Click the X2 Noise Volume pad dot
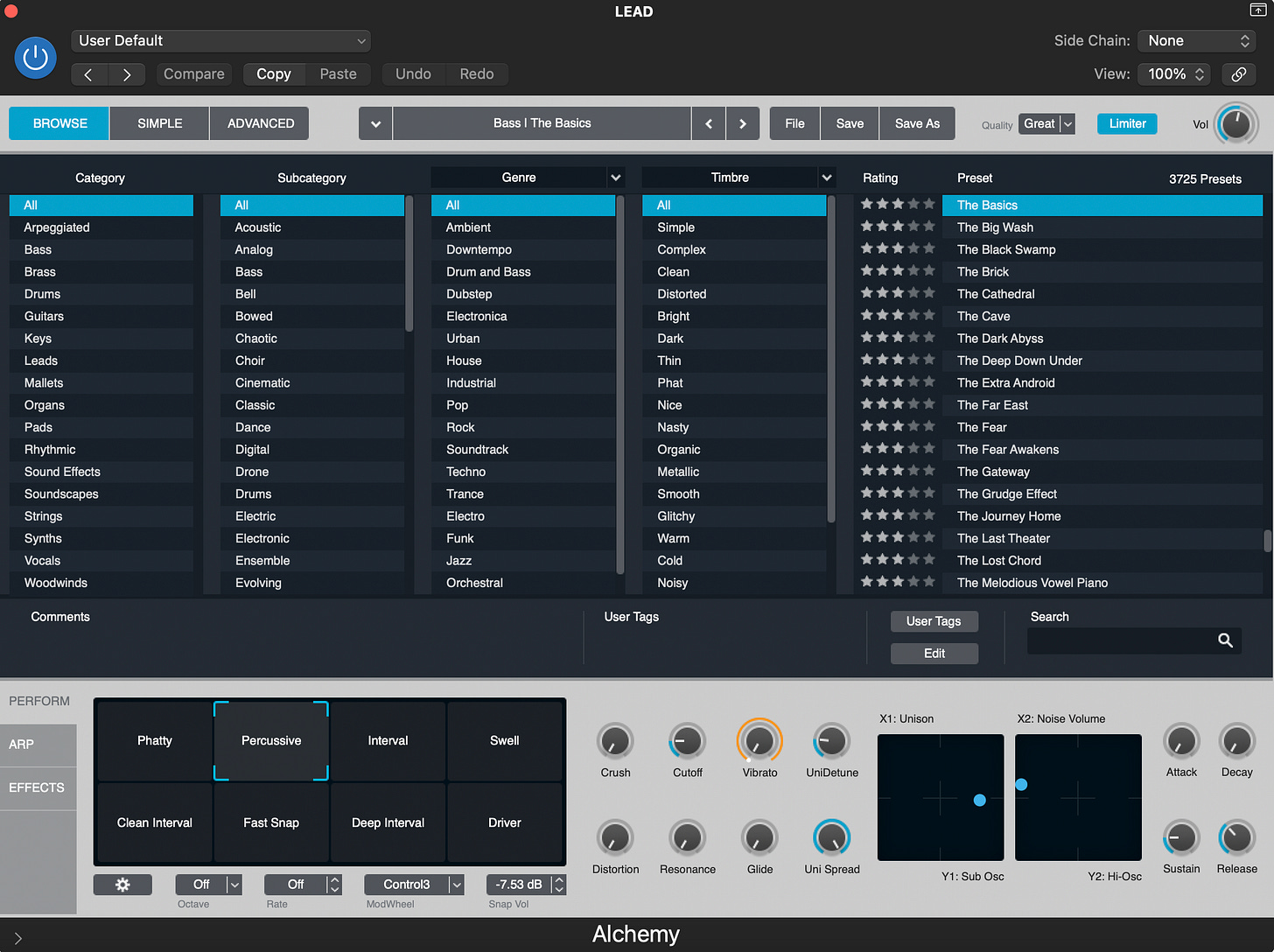 point(1021,785)
